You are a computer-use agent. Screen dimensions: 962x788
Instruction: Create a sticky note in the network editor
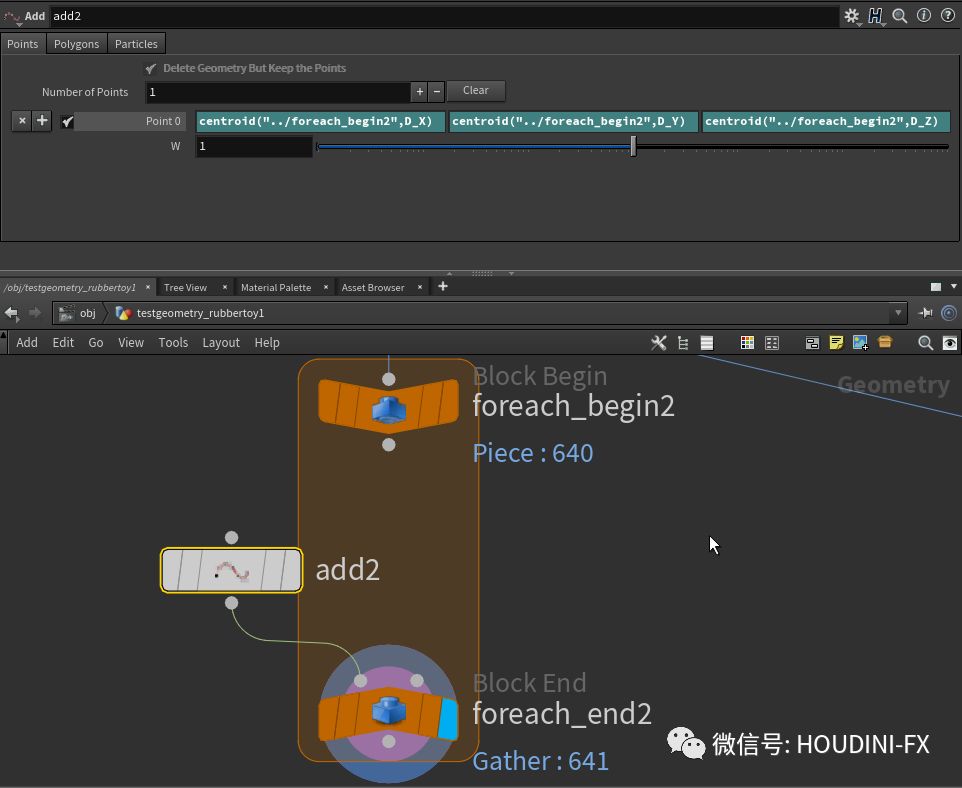[x=836, y=342]
